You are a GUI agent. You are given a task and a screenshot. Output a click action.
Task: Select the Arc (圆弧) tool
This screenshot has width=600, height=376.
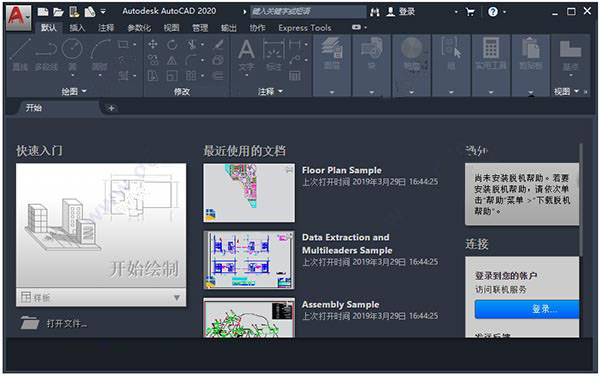100,55
